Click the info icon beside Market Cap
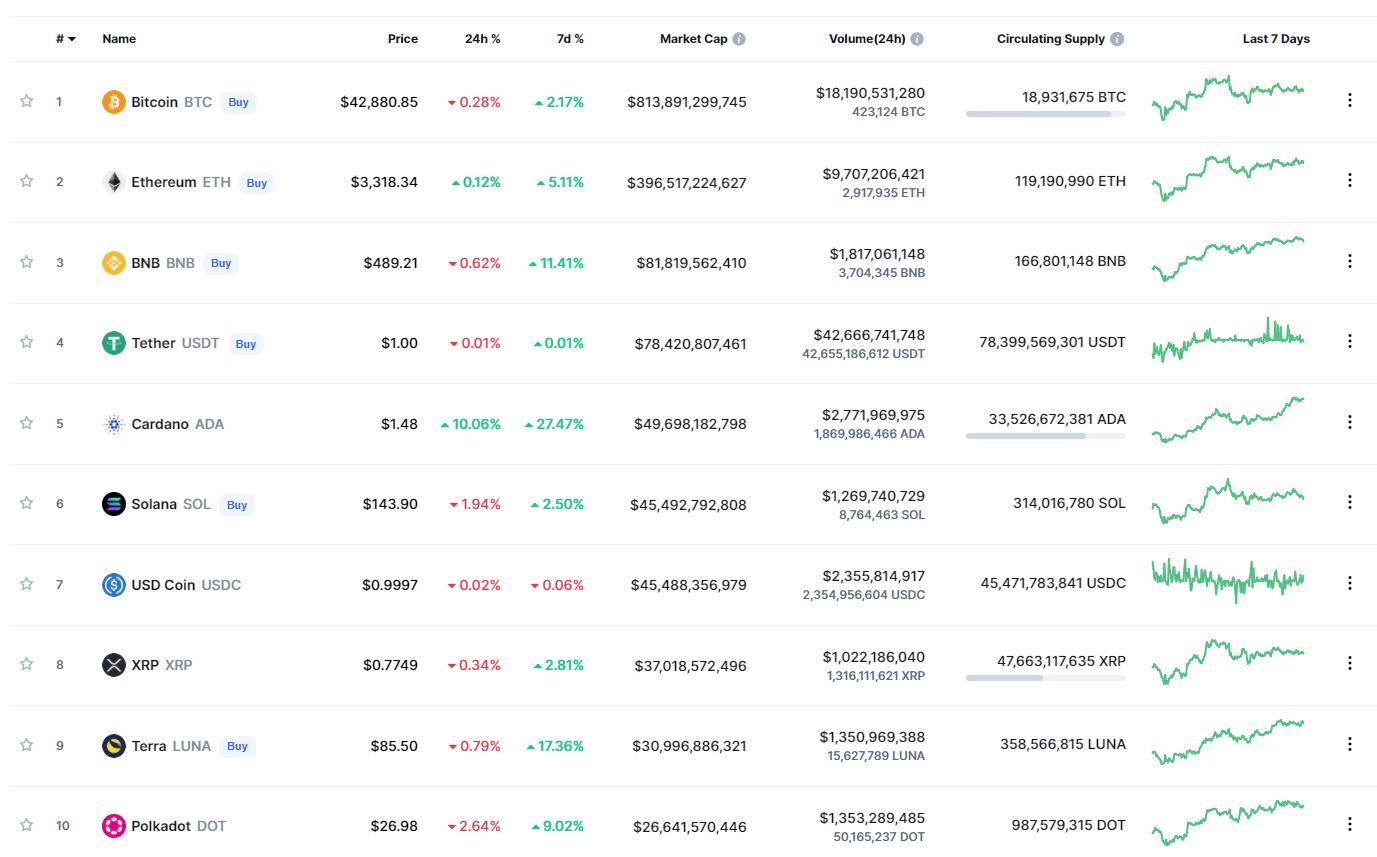Viewport: 1377px width, 857px height. 739,39
